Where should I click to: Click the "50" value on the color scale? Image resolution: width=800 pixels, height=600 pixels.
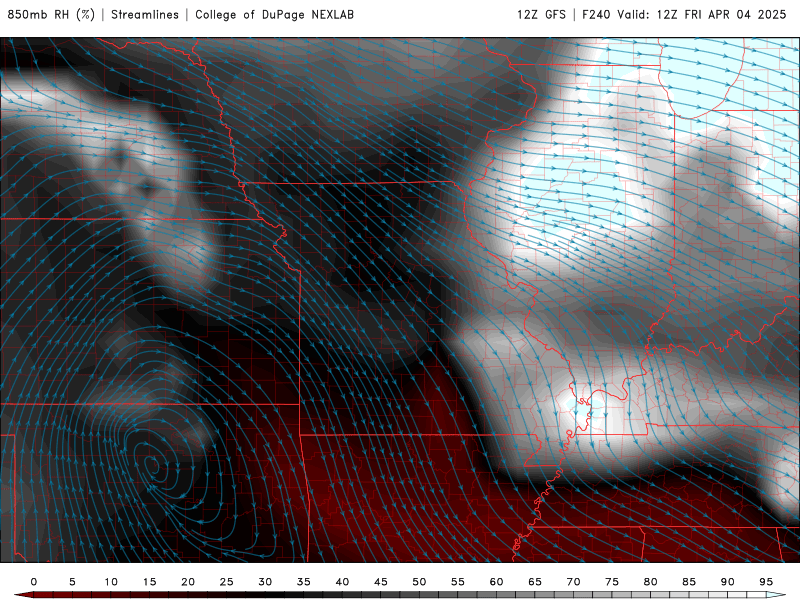point(419,582)
